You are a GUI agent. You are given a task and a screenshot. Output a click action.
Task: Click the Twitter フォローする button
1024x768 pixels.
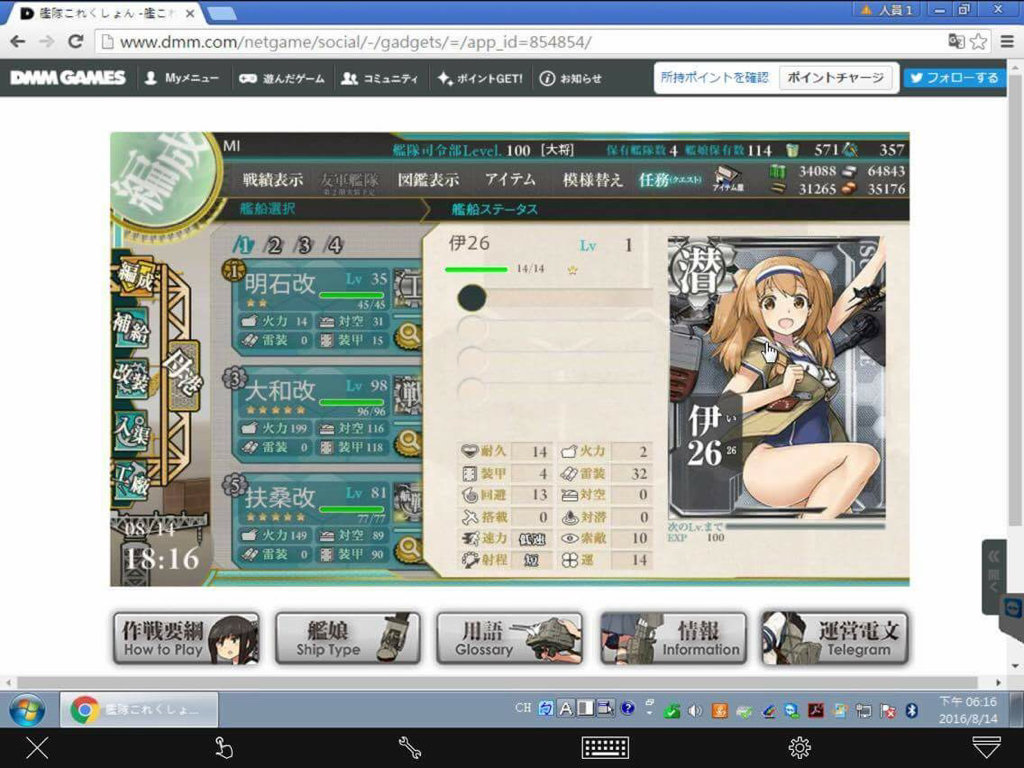coord(954,78)
